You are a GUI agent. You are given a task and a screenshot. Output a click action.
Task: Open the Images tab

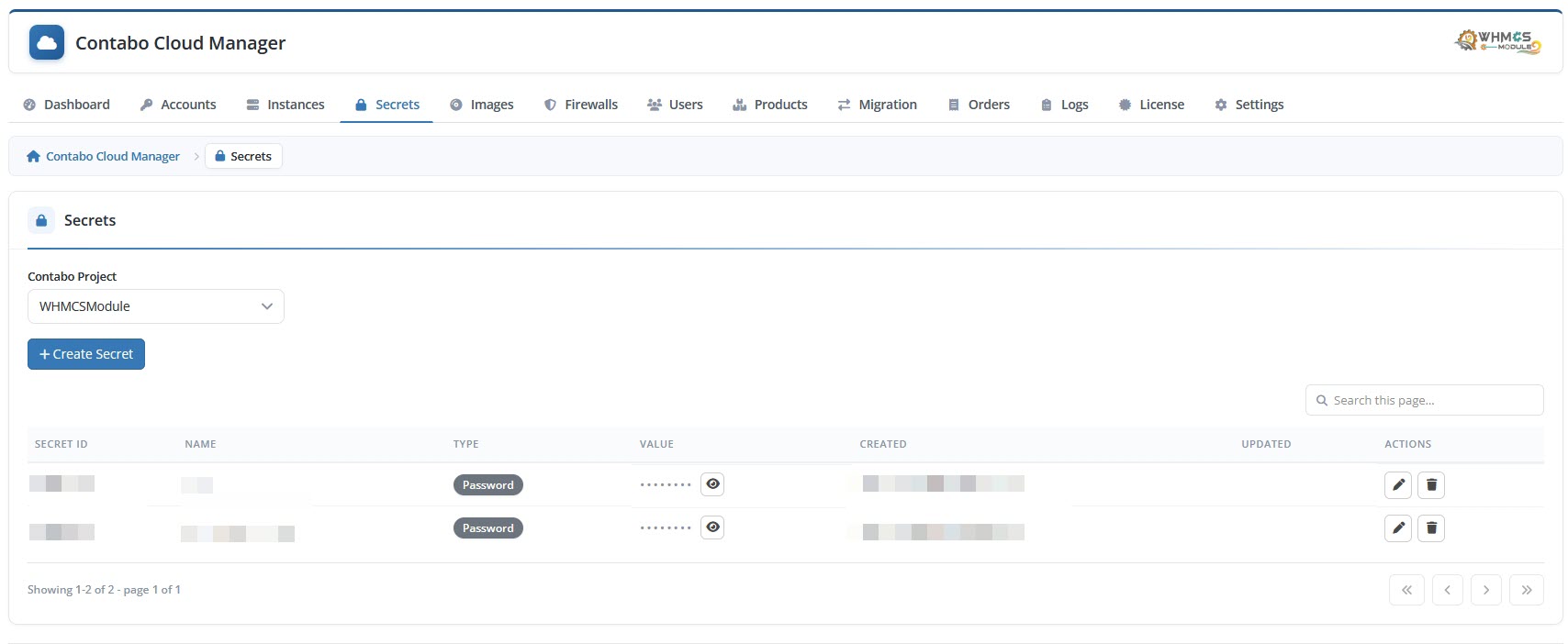click(x=482, y=105)
